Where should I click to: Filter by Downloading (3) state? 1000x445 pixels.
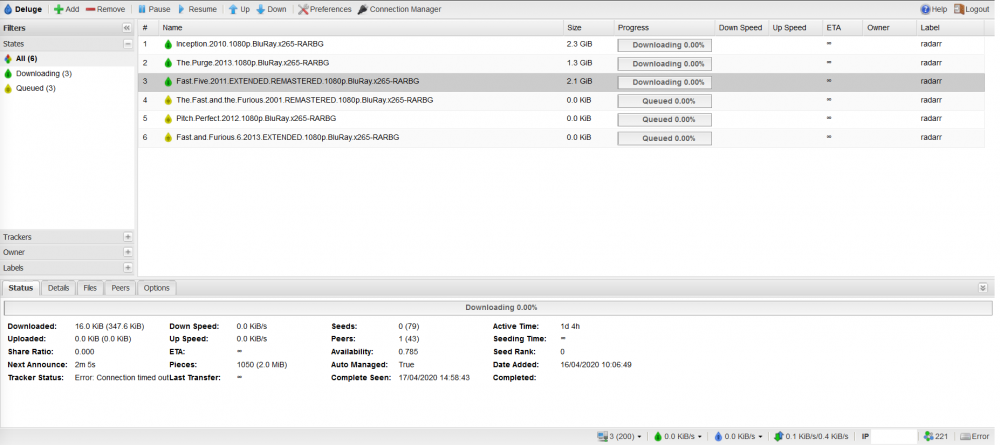pos(67,73)
